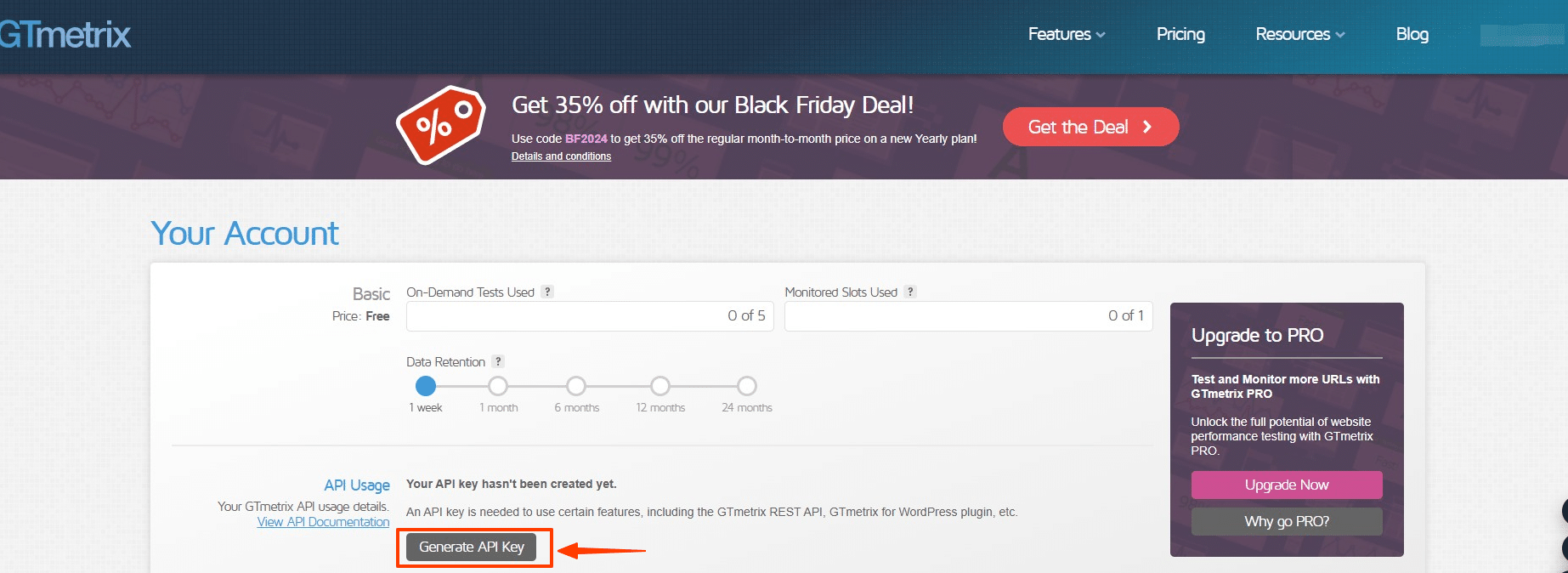Screen dimensions: 1568x573
Task: Open the View API Documentation link
Action: pyautogui.click(x=323, y=522)
